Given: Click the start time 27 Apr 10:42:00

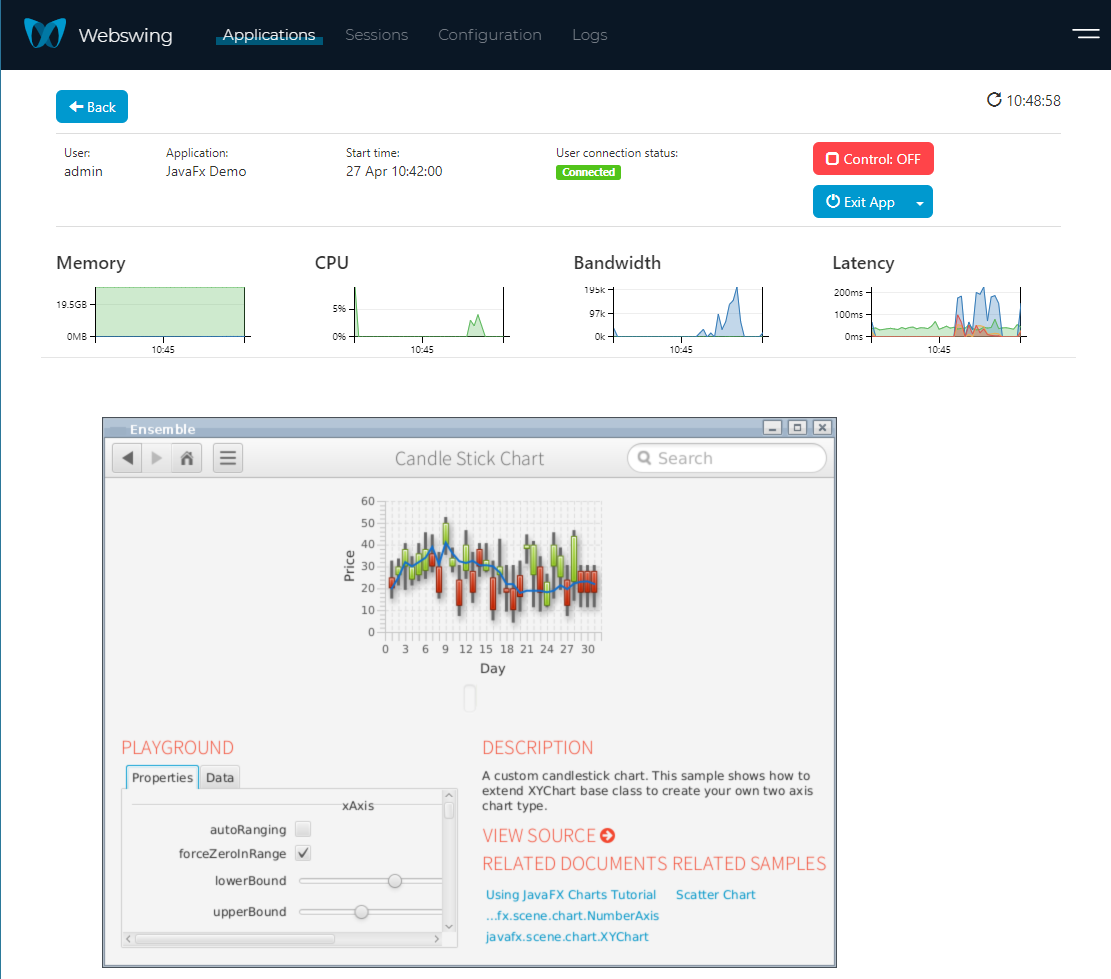Looking at the screenshot, I should coord(394,171).
